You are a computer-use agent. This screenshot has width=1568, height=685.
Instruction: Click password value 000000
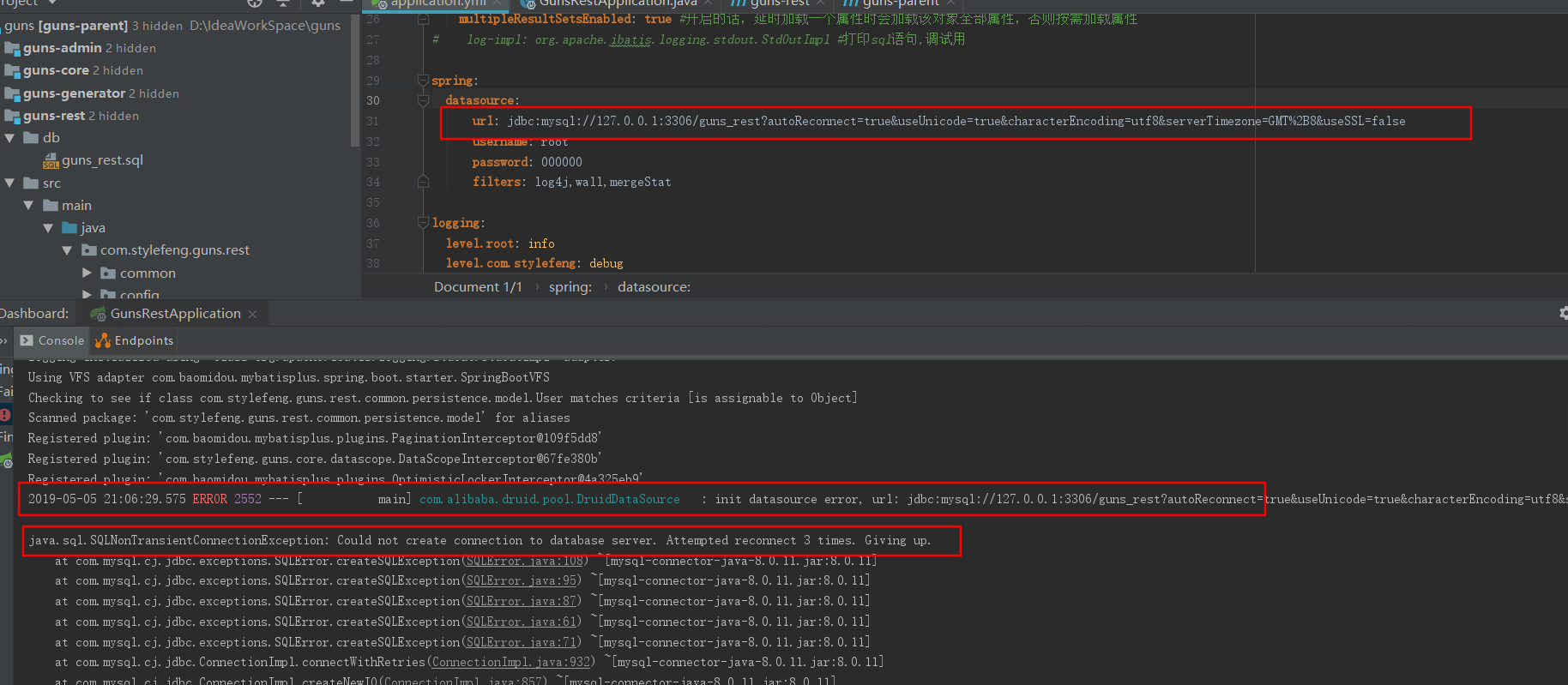pyautogui.click(x=562, y=162)
